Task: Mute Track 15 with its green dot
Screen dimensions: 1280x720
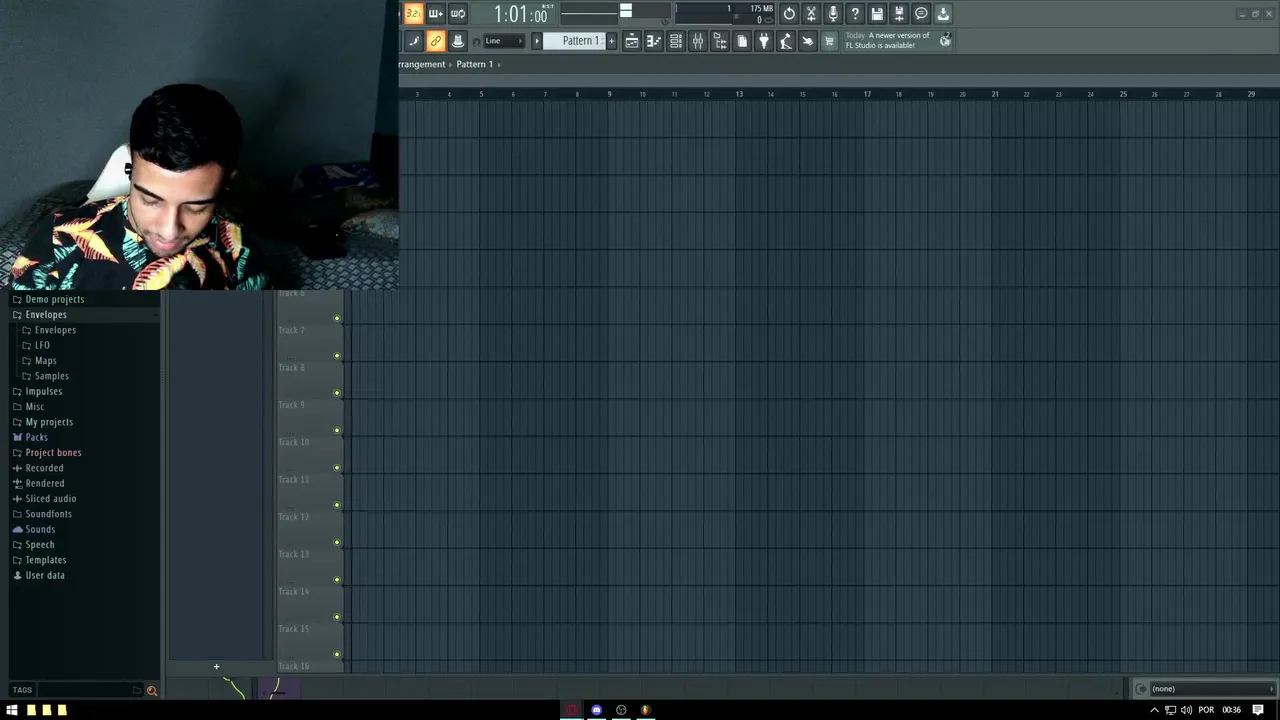Action: 337,654
